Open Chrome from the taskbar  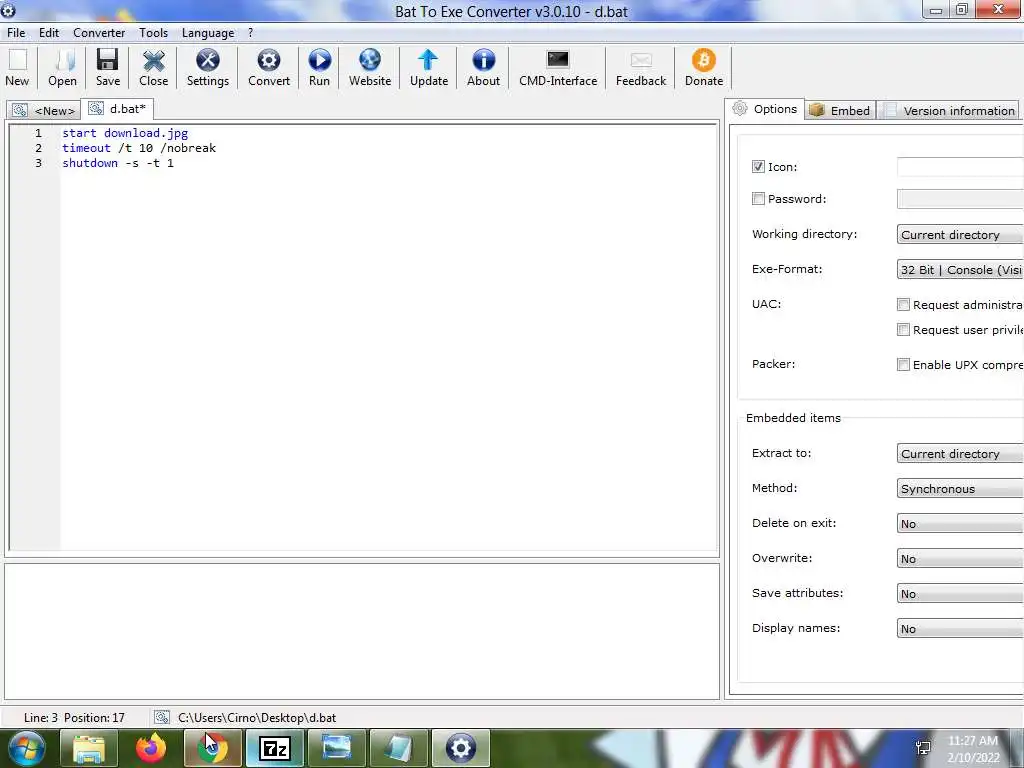coord(213,748)
